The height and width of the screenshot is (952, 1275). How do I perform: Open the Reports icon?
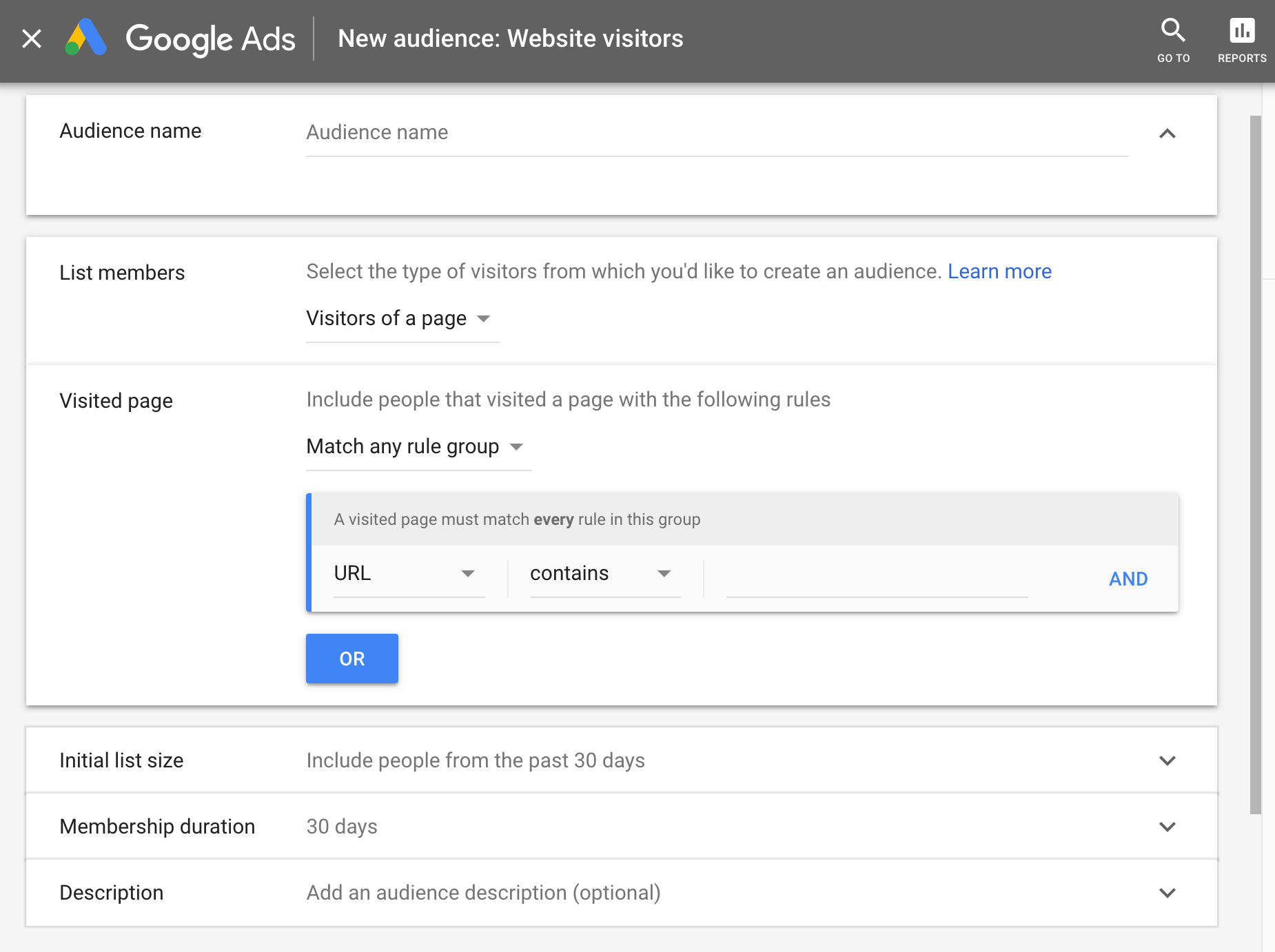point(1242,41)
